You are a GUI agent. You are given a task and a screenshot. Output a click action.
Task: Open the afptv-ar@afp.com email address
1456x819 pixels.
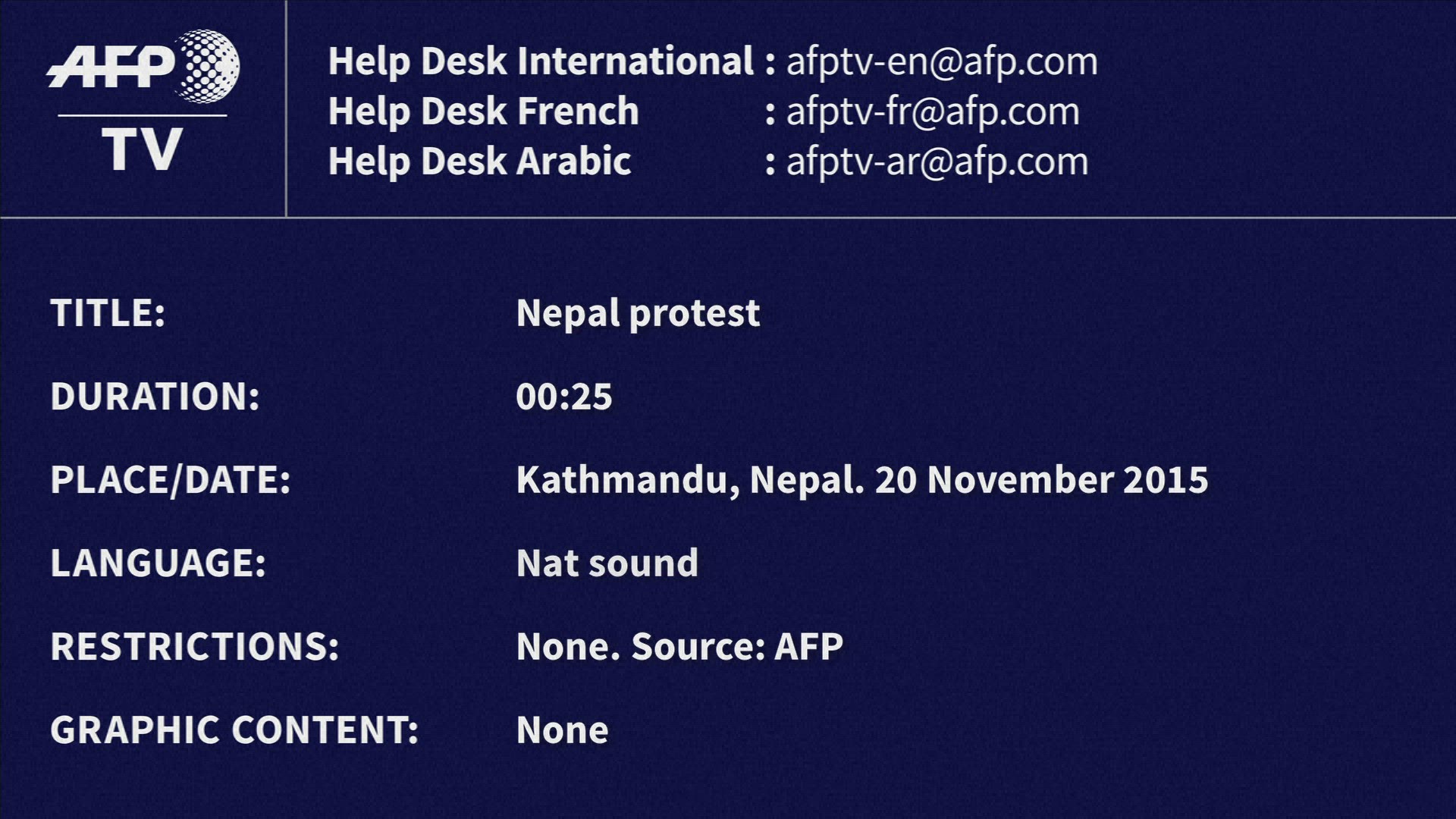[937, 162]
